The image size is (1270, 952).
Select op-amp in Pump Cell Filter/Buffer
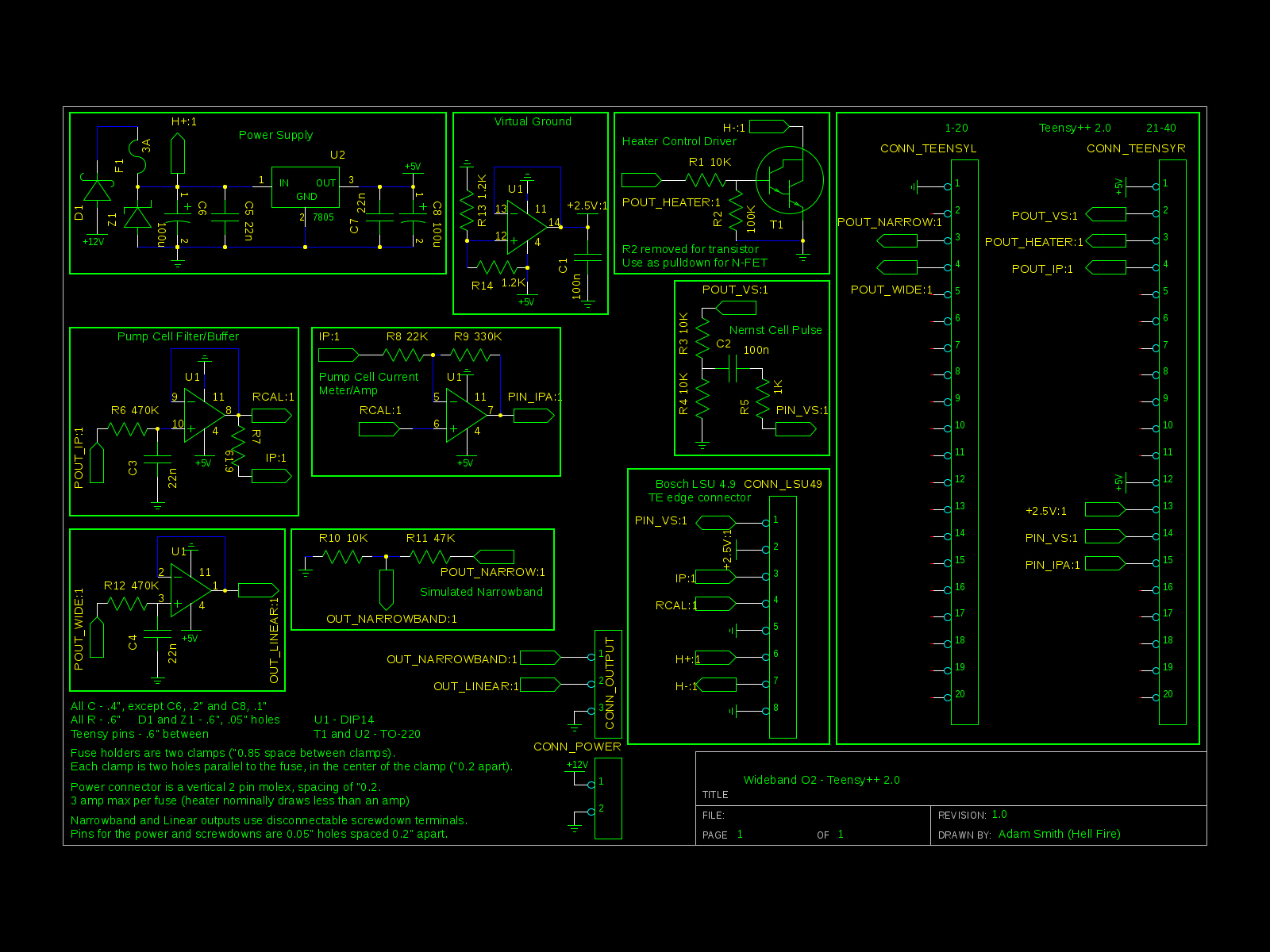(x=204, y=415)
